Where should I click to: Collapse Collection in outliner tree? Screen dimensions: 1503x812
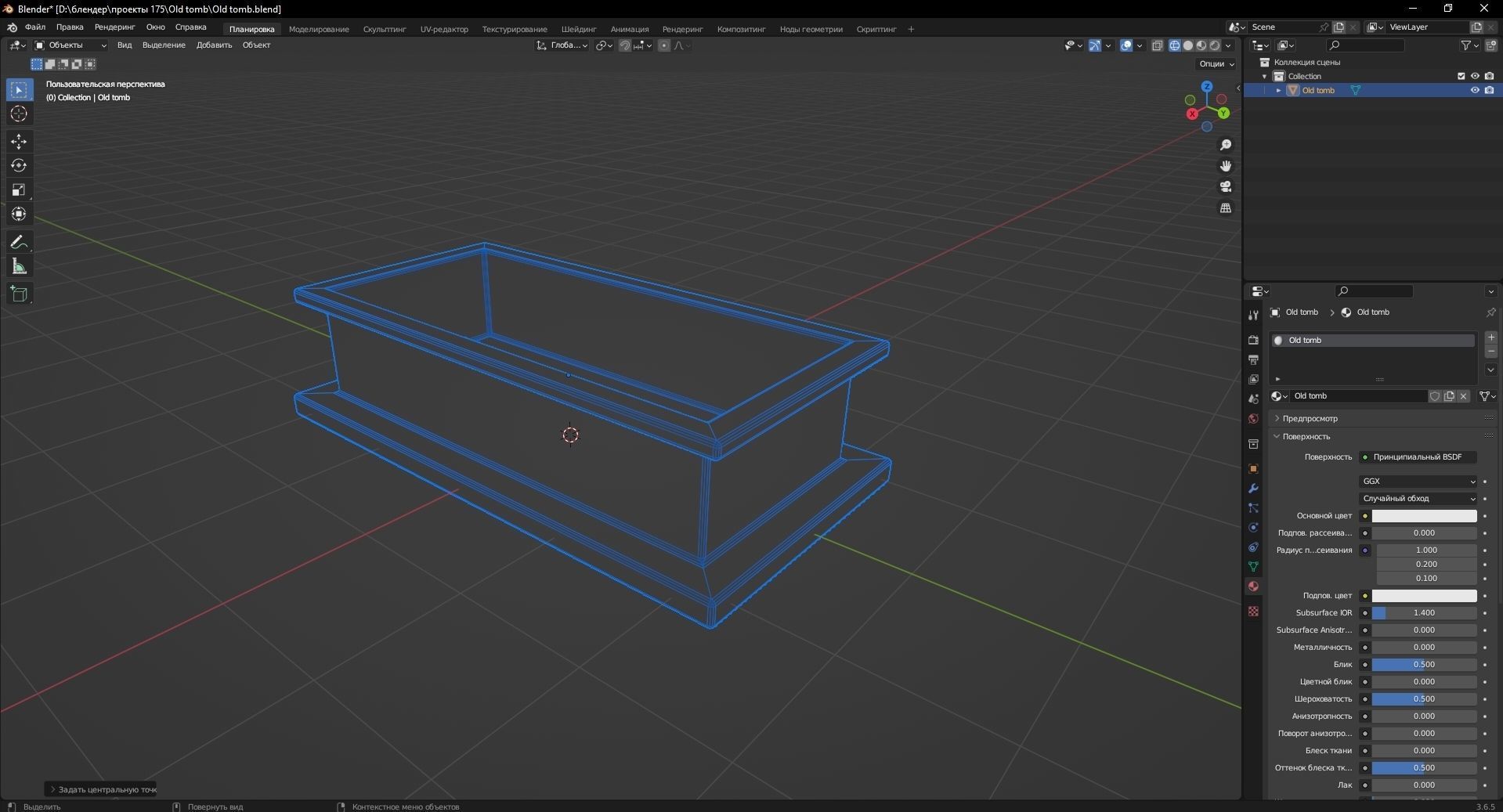tap(1264, 77)
